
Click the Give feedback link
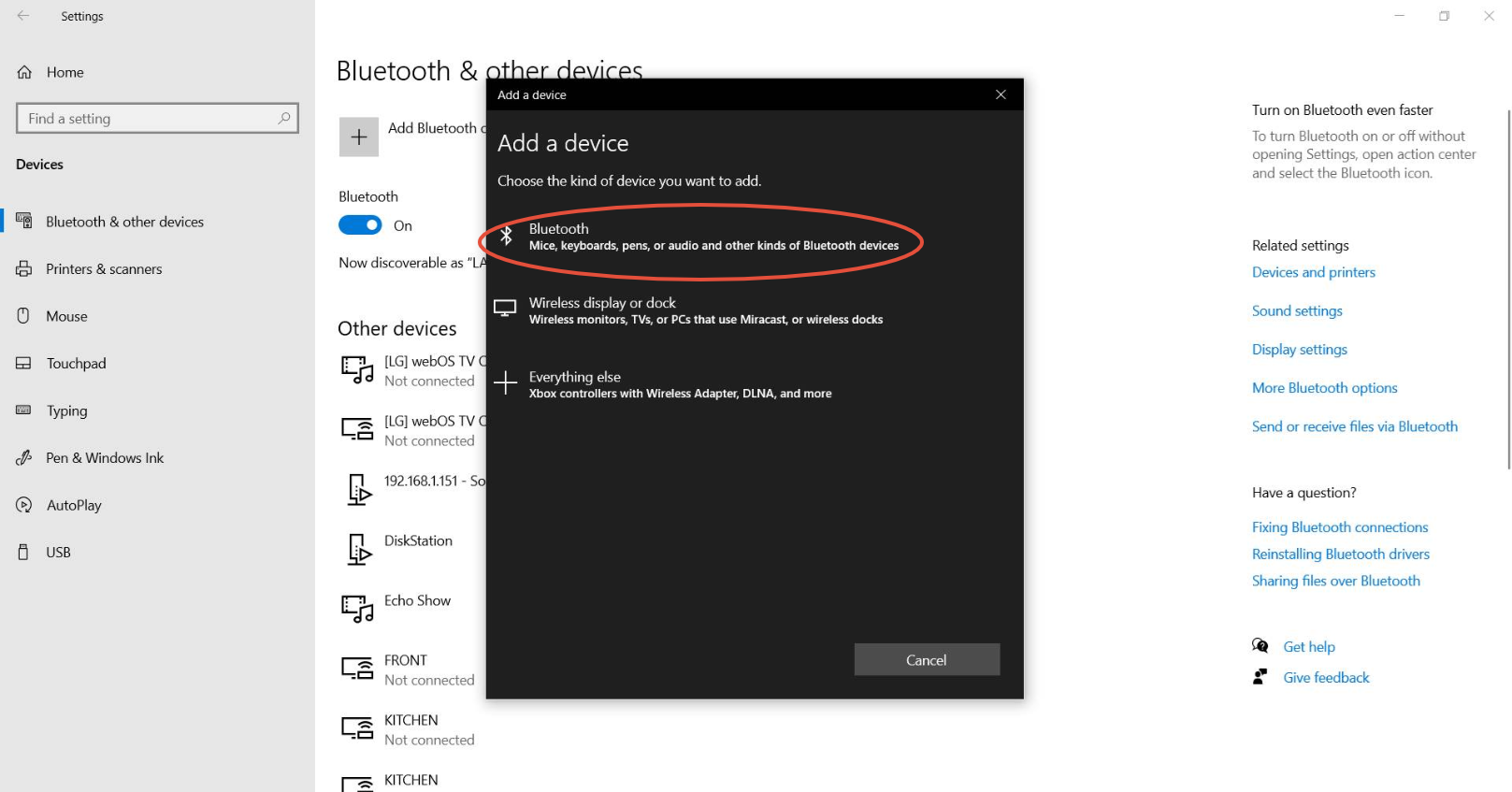point(1326,678)
